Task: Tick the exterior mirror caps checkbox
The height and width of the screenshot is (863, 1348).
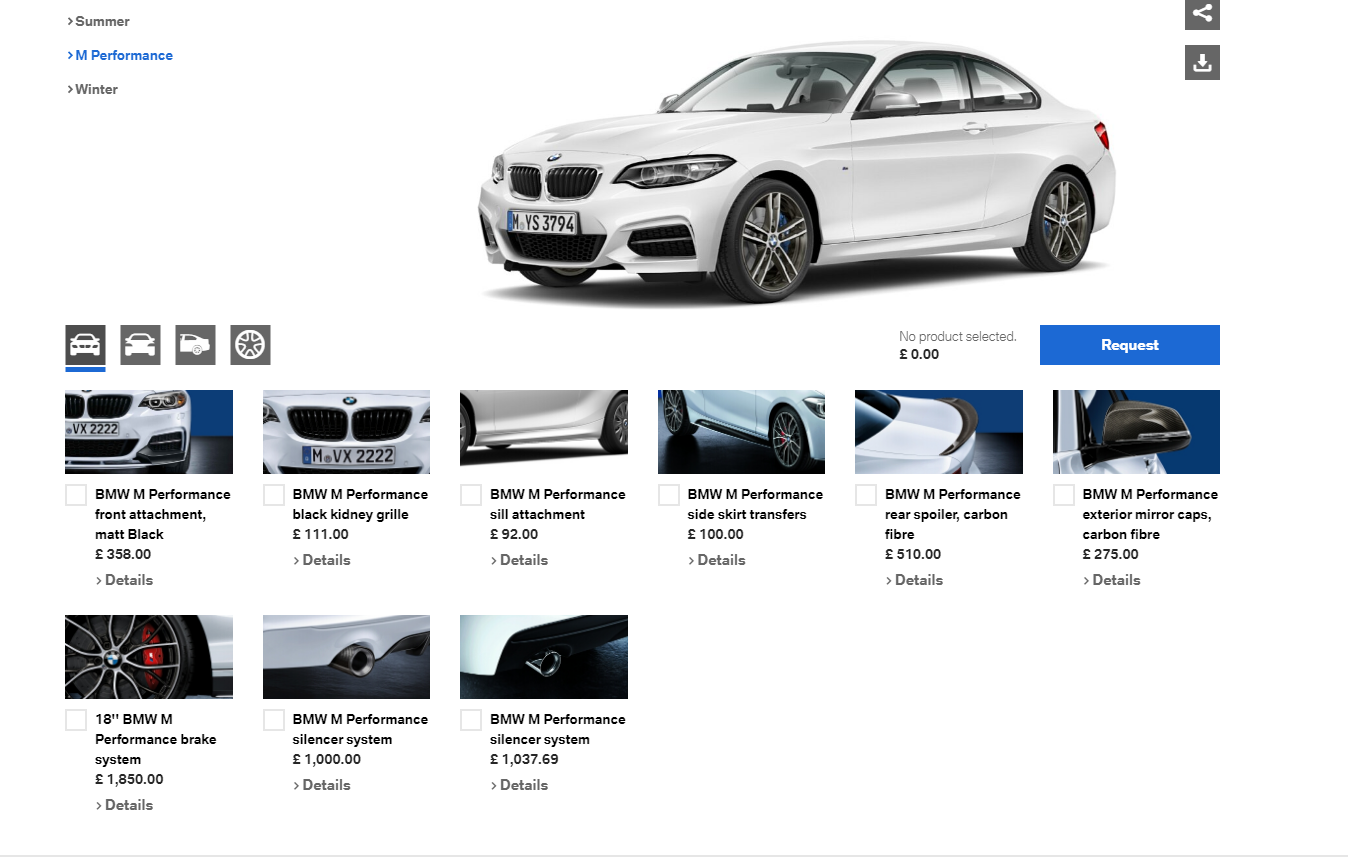Action: [1064, 495]
